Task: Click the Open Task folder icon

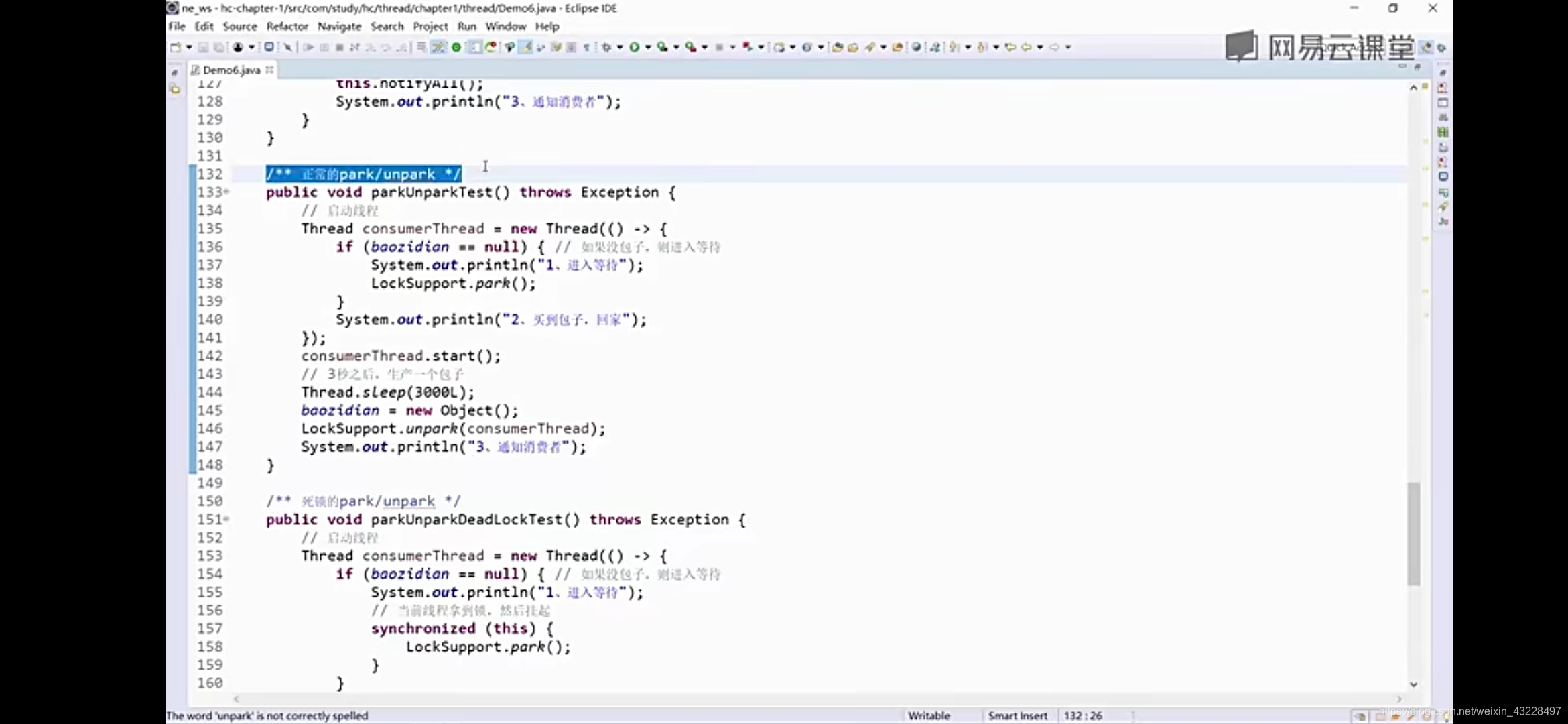Action: click(852, 47)
